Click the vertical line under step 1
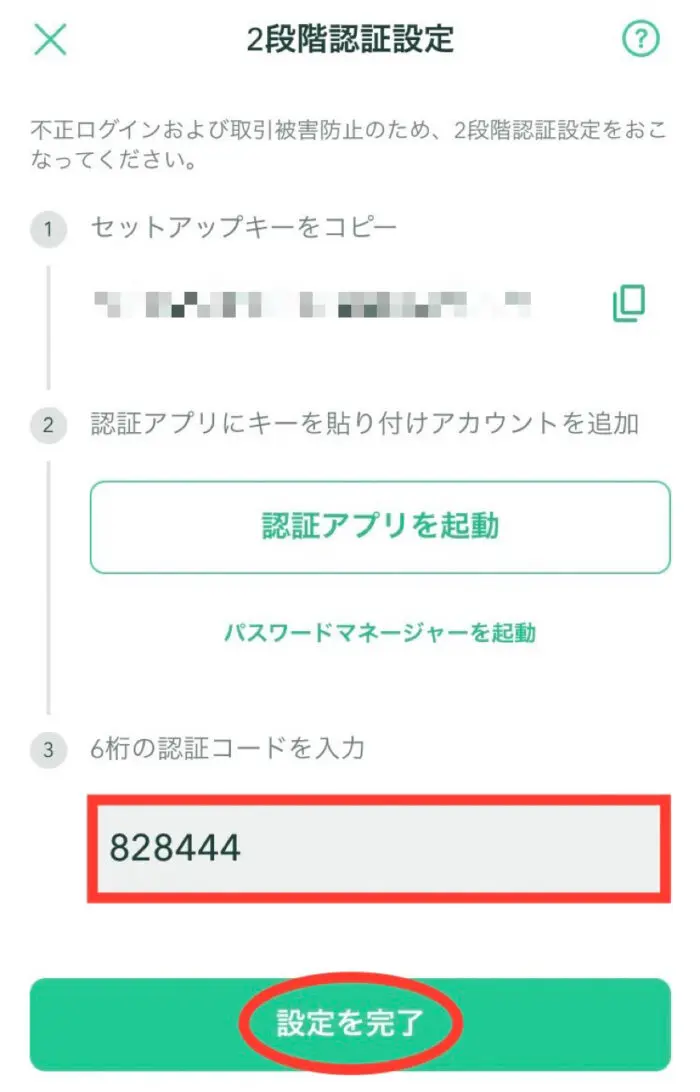The width and height of the screenshot is (700, 1092). pyautogui.click(x=48, y=327)
